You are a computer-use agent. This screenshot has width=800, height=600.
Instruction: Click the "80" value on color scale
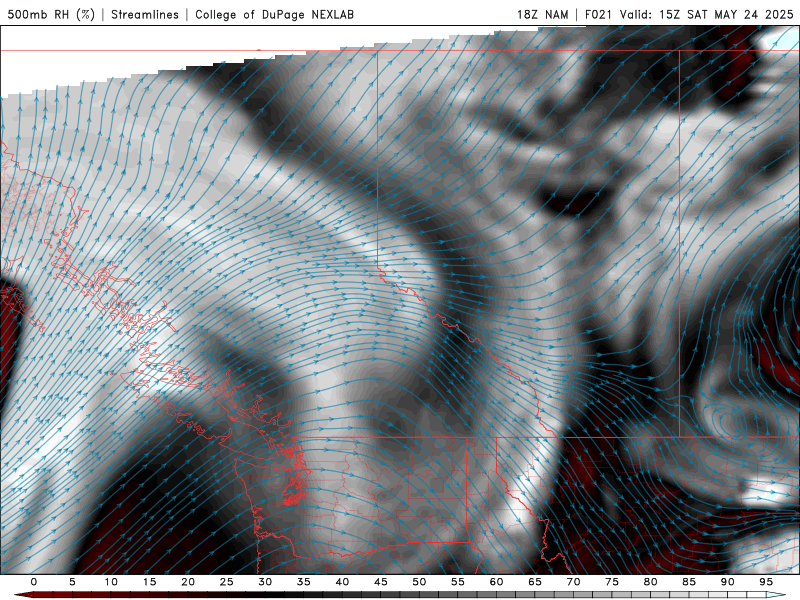pos(651,582)
